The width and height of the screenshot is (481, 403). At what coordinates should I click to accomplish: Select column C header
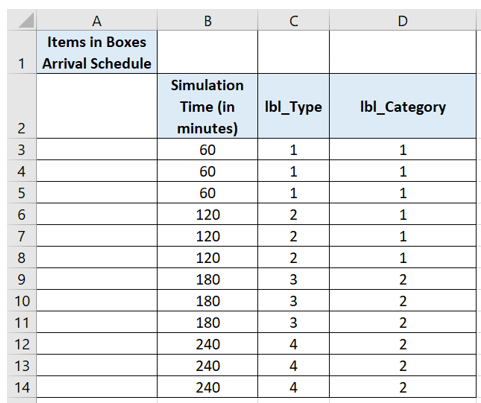click(x=293, y=21)
